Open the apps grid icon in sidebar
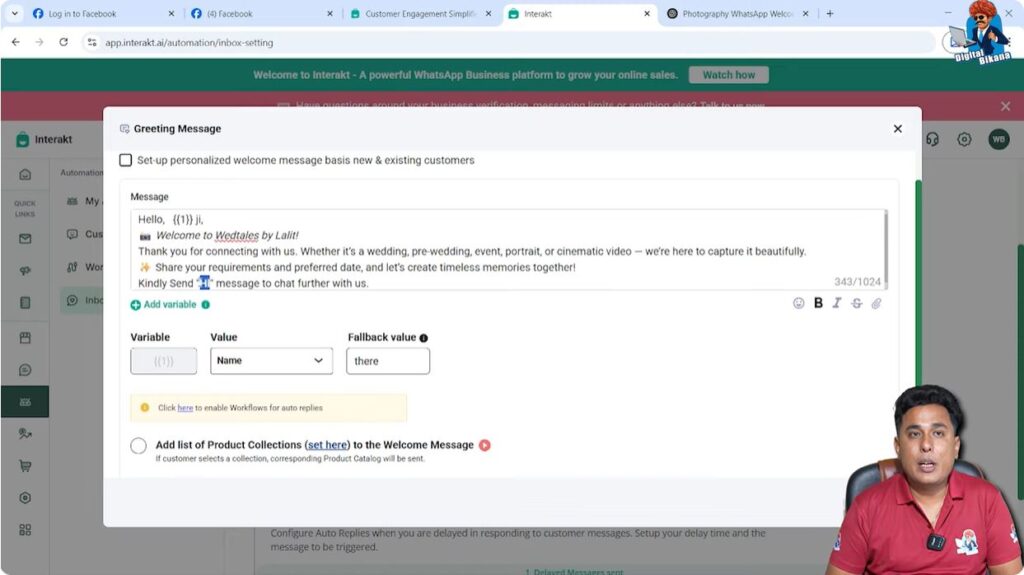 [25, 530]
